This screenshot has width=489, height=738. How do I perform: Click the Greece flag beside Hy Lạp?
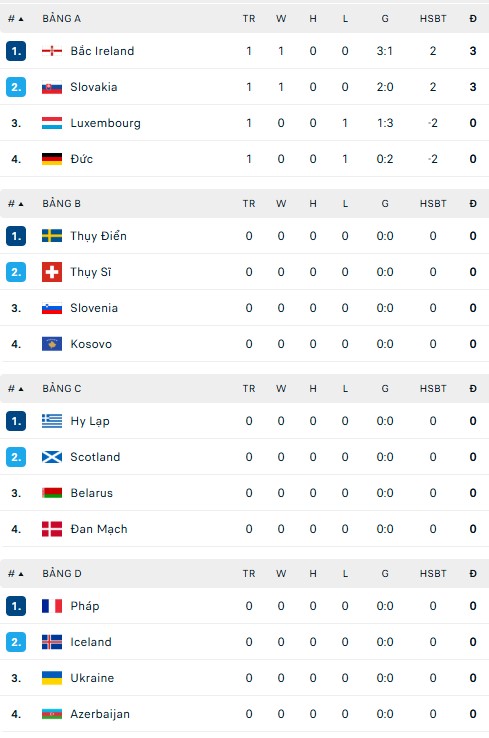(52, 421)
